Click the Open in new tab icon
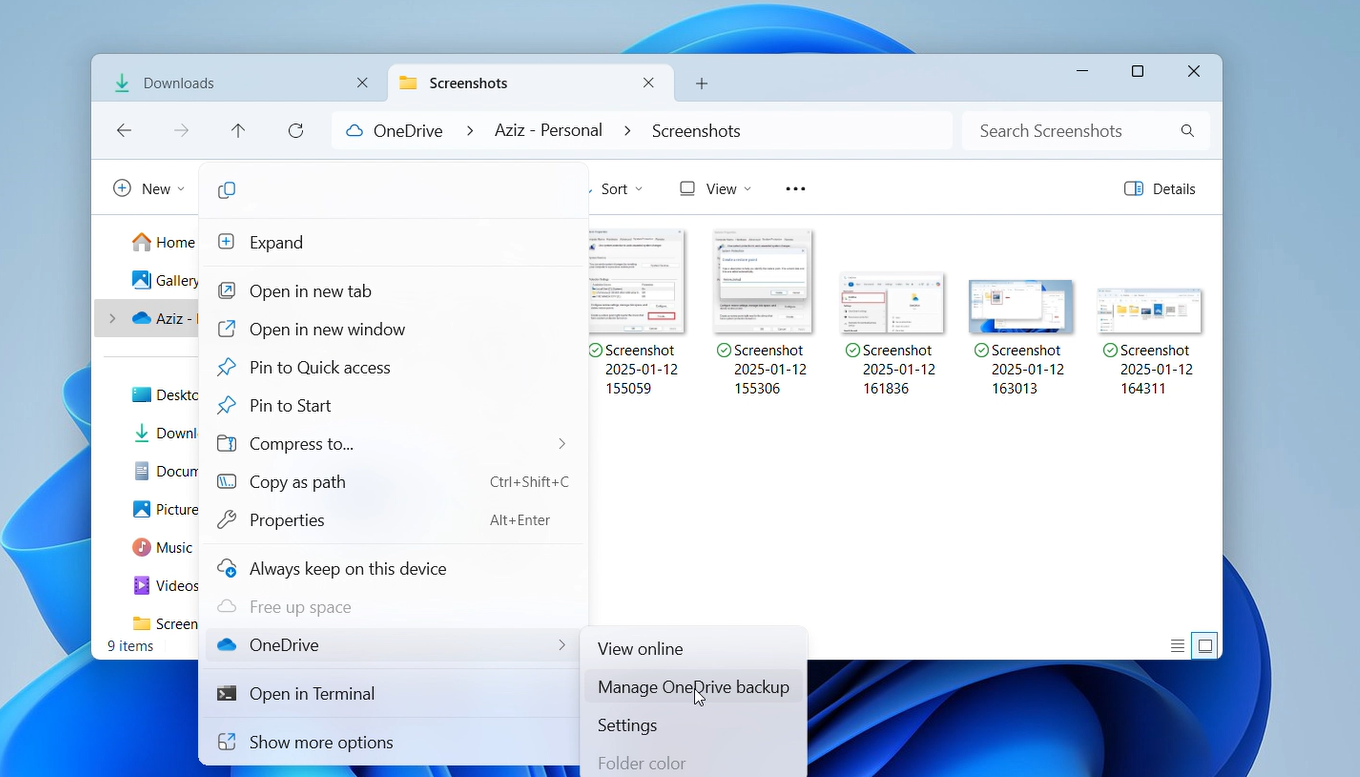The width and height of the screenshot is (1360, 777). pos(227,291)
